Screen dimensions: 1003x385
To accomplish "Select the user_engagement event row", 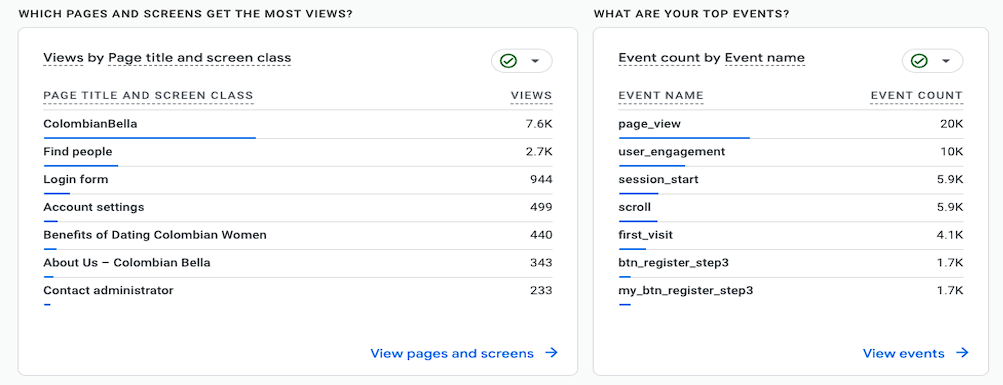I will tap(791, 152).
